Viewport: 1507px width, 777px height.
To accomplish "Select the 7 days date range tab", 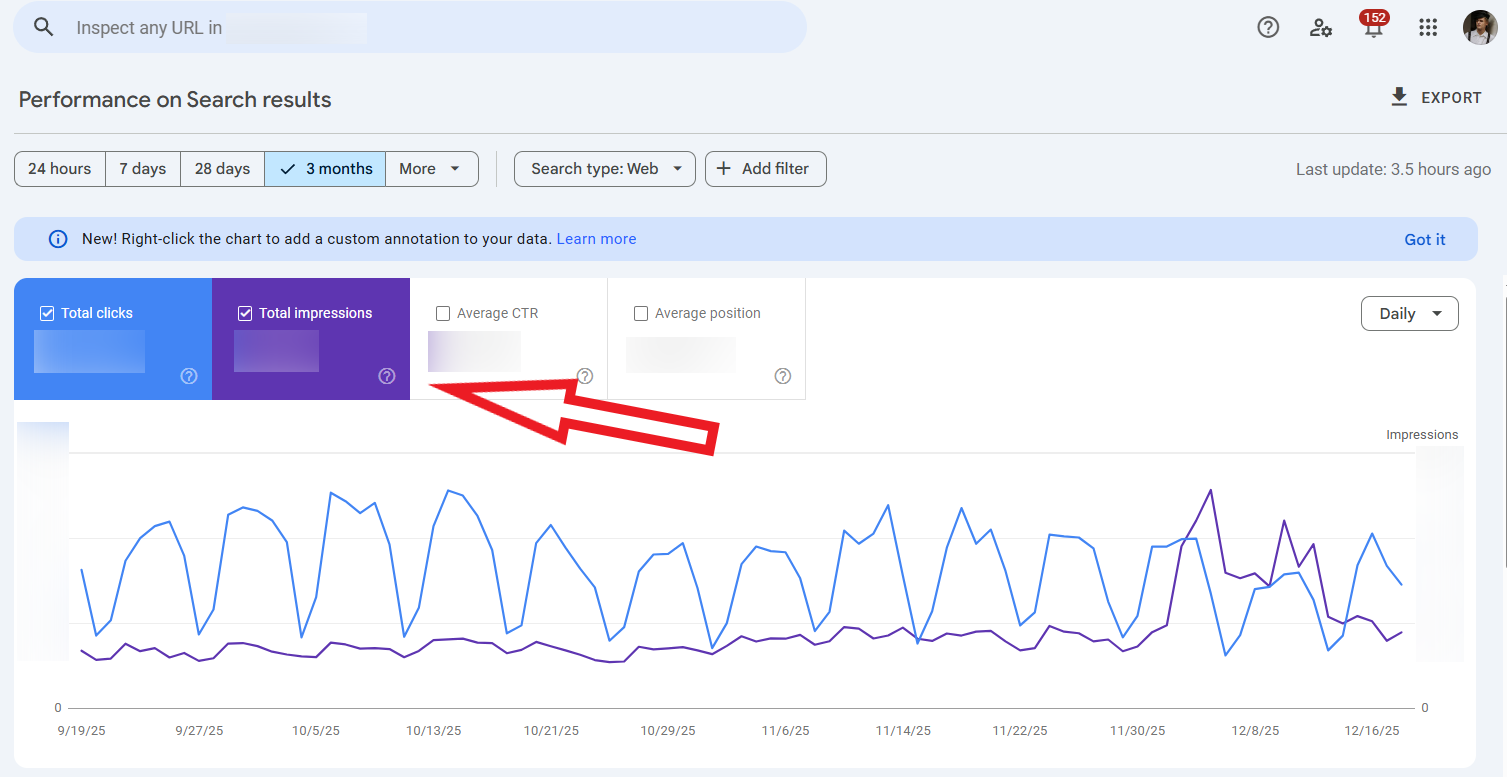I will 142,168.
